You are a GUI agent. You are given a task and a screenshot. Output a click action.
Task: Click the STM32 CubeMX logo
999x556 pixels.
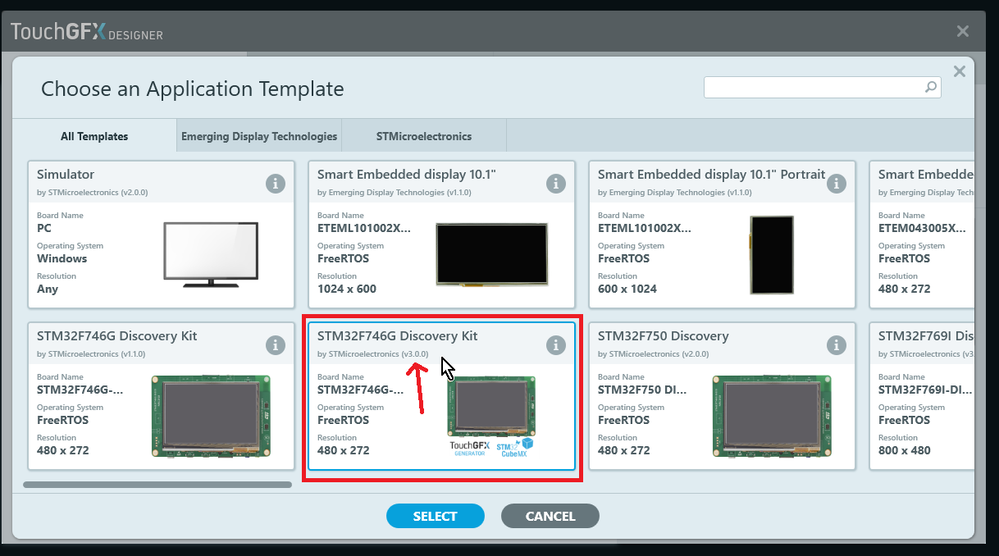coord(515,447)
